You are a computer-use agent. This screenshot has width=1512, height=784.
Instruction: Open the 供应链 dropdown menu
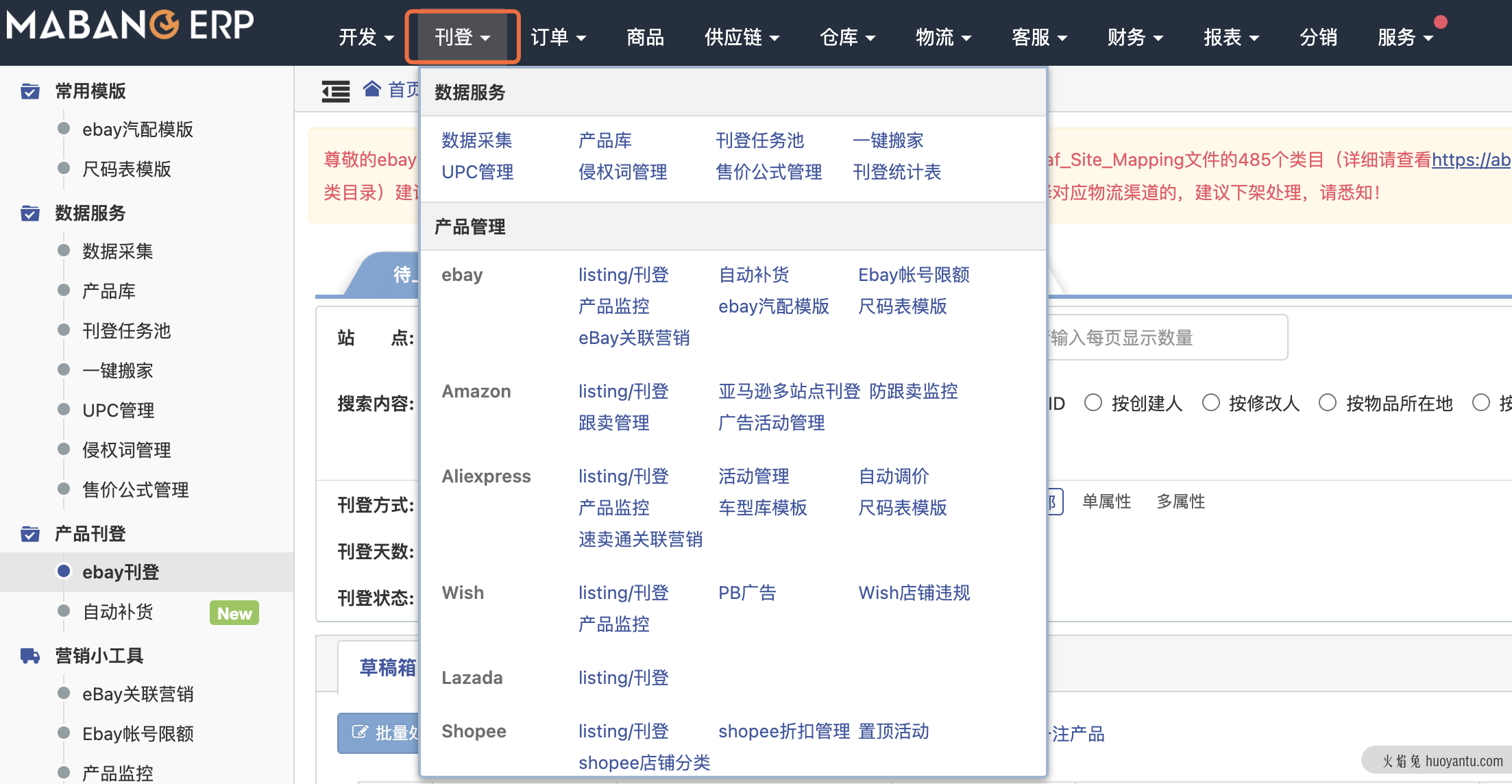742,38
